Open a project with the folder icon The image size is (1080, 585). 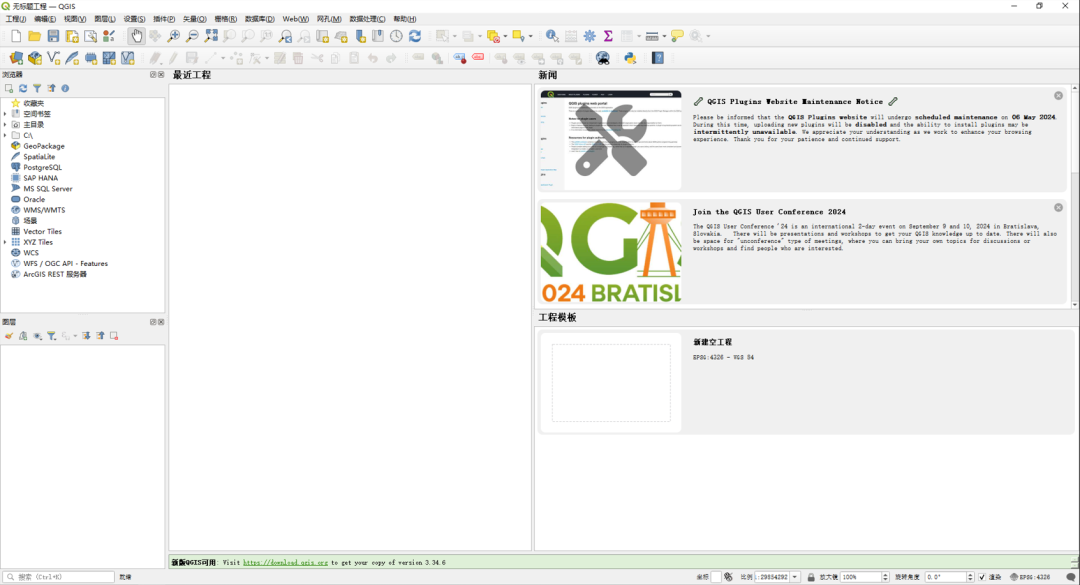tap(34, 36)
